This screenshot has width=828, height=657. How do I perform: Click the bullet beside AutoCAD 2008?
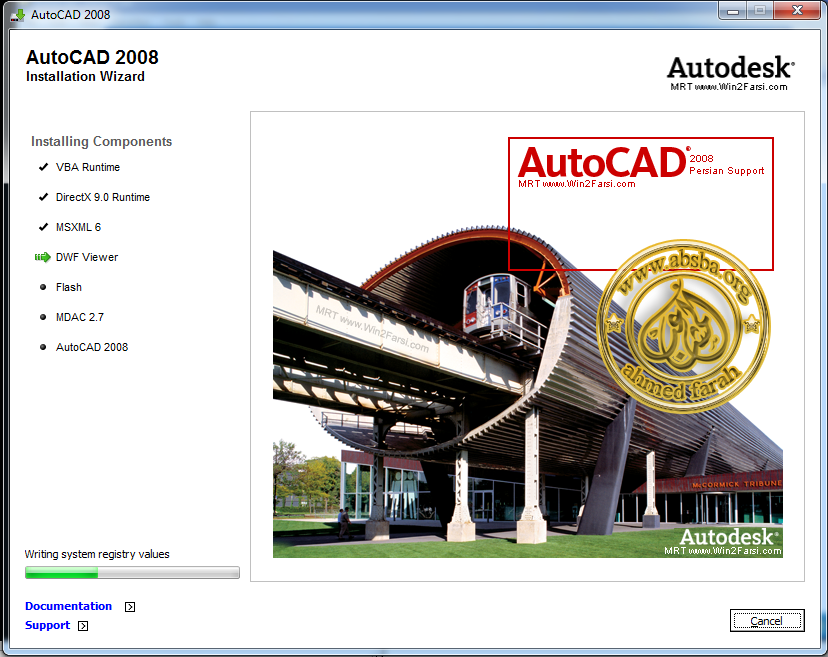click(43, 347)
